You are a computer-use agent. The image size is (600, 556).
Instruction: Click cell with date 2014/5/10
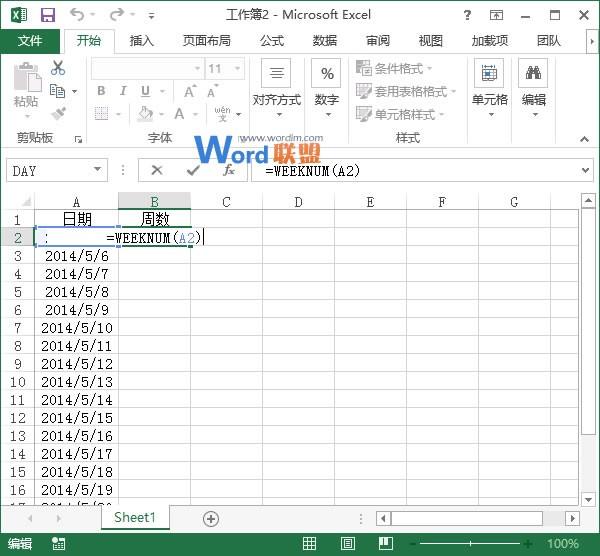coord(77,328)
